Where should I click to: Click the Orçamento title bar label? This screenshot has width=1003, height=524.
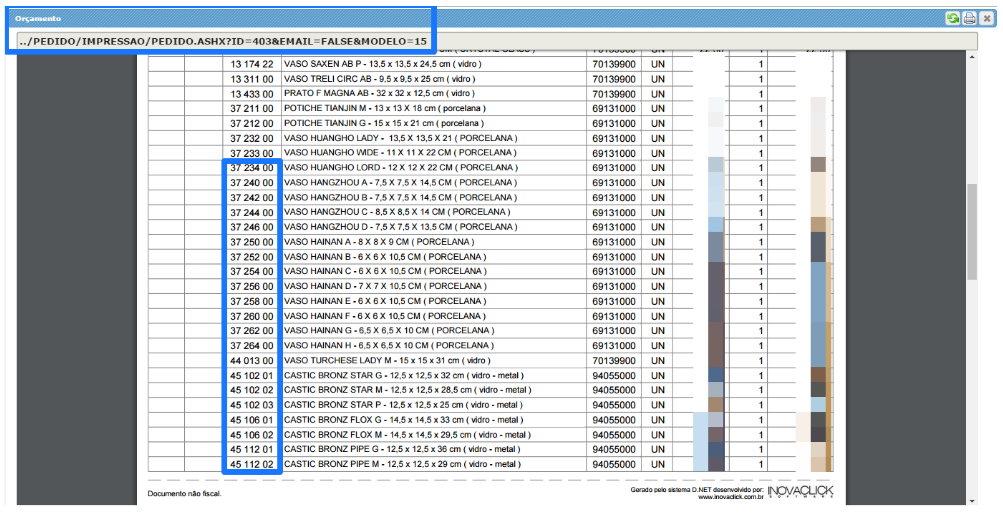pyautogui.click(x=38, y=18)
